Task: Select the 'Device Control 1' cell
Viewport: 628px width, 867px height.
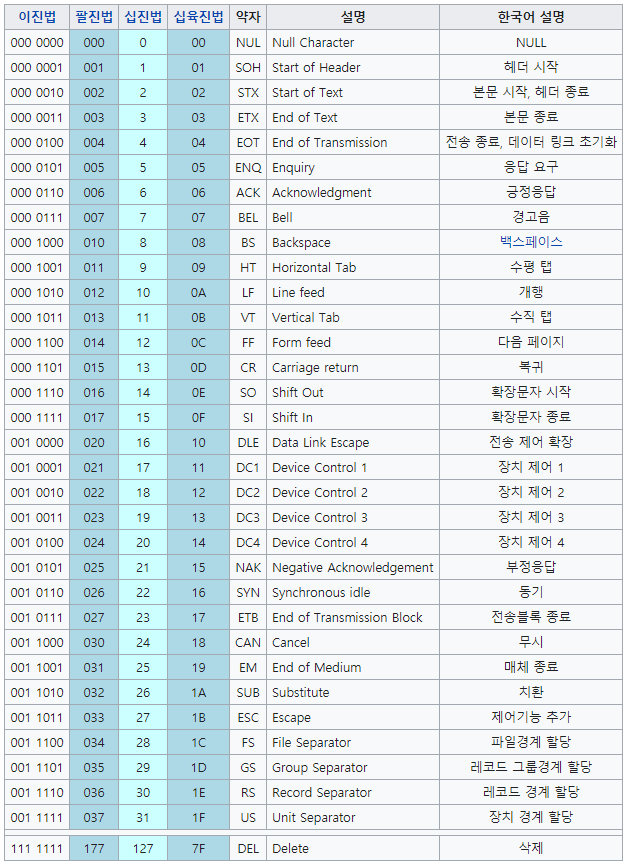Action: (353, 468)
